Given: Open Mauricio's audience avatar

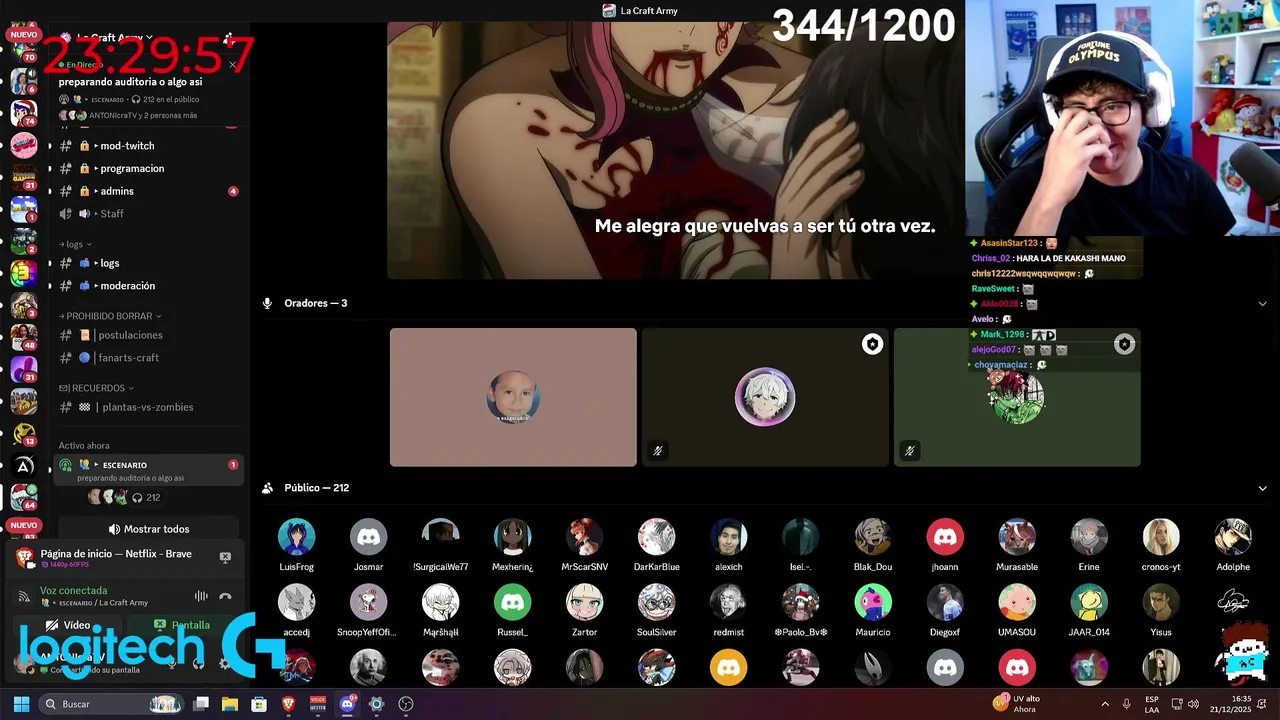Looking at the screenshot, I should (872, 603).
